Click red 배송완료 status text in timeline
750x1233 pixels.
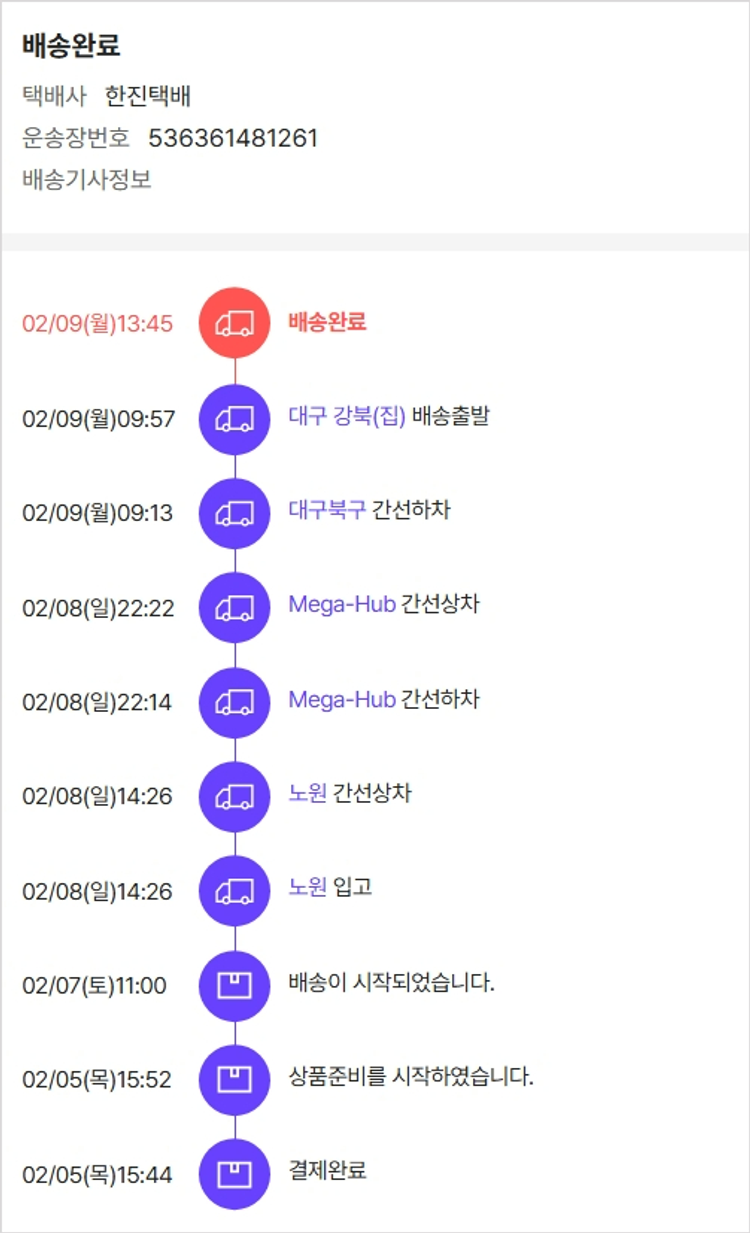tap(327, 322)
